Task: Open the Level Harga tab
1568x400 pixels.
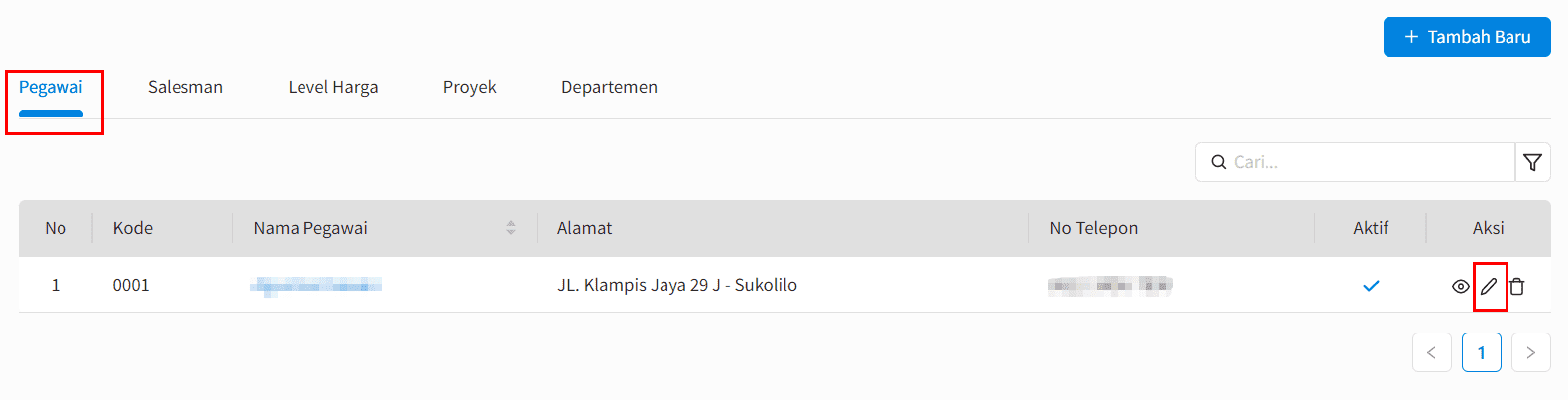Action: pyautogui.click(x=333, y=87)
